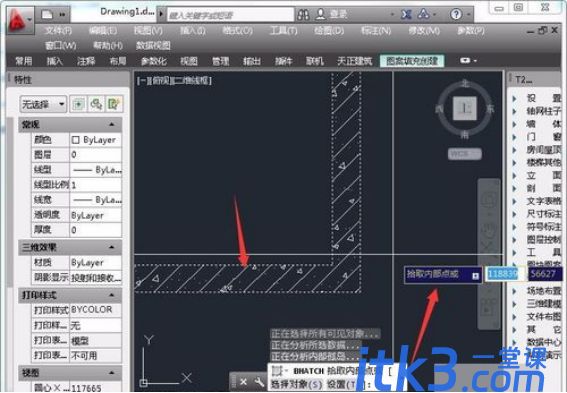Click the 材质 ByLayer value field
The height and width of the screenshot is (393, 567).
point(96,262)
